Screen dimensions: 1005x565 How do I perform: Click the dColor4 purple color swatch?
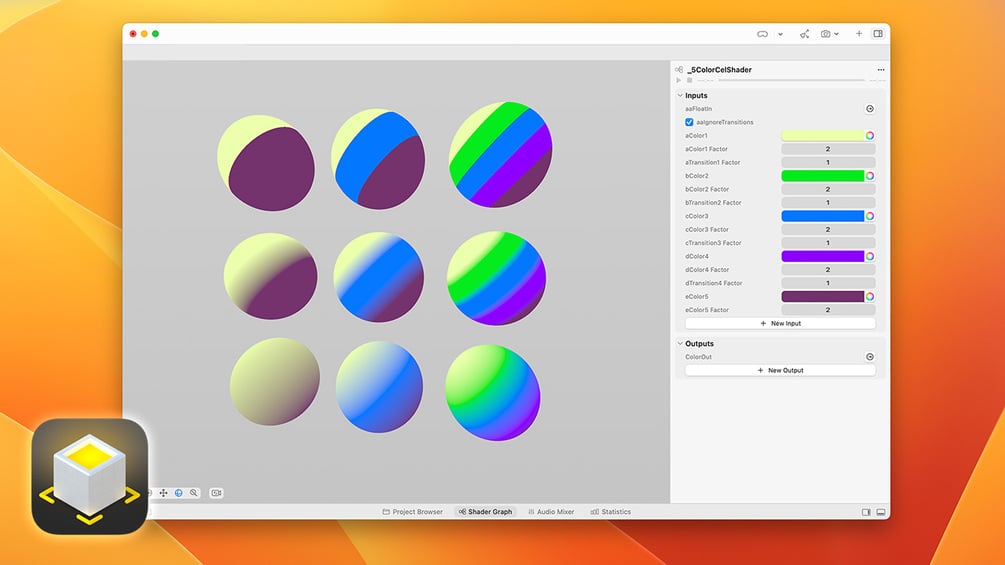click(x=822, y=256)
